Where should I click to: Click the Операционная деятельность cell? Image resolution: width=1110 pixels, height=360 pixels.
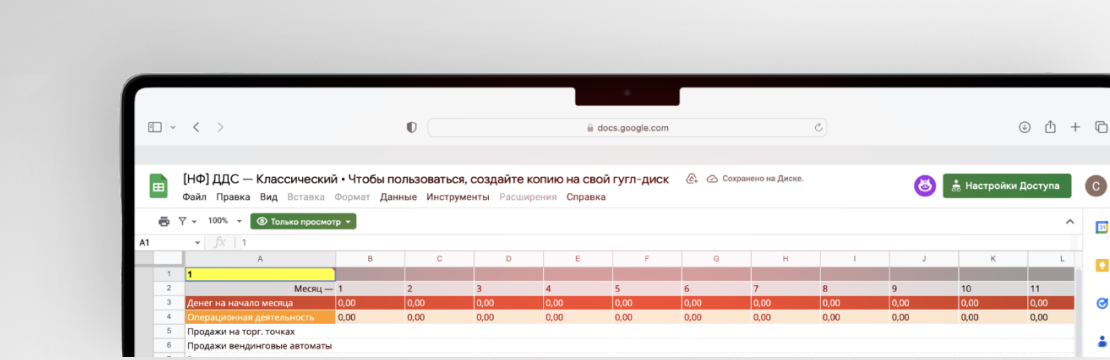pos(260,318)
